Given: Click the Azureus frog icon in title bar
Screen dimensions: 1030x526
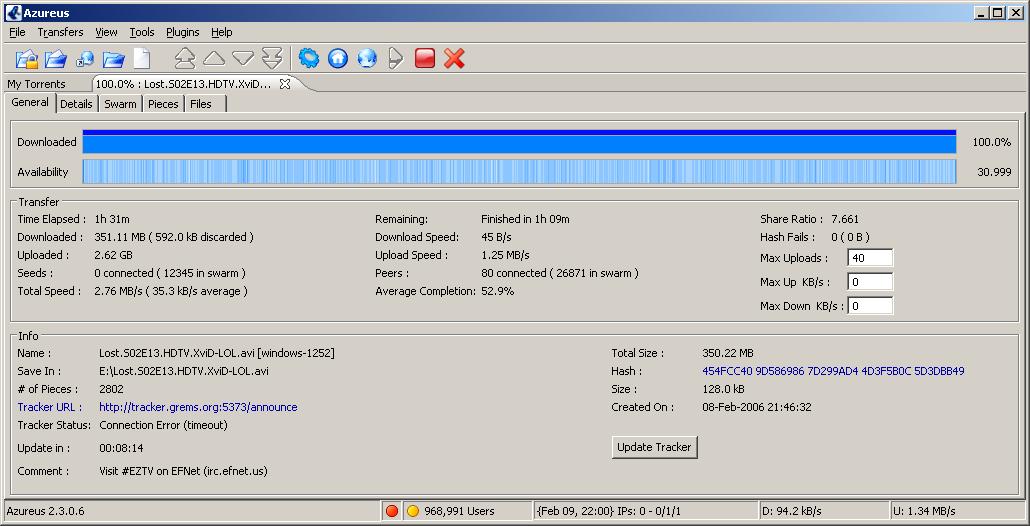Looking at the screenshot, I should coord(13,12).
